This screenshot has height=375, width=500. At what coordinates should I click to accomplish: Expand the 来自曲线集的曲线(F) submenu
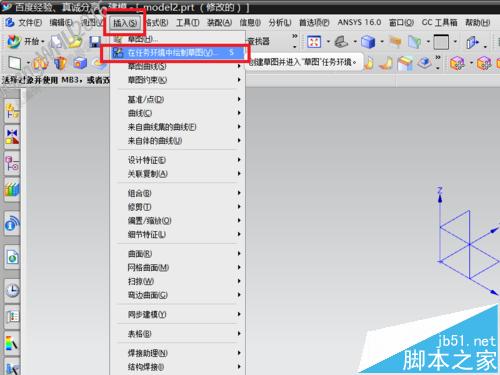[x=178, y=127]
